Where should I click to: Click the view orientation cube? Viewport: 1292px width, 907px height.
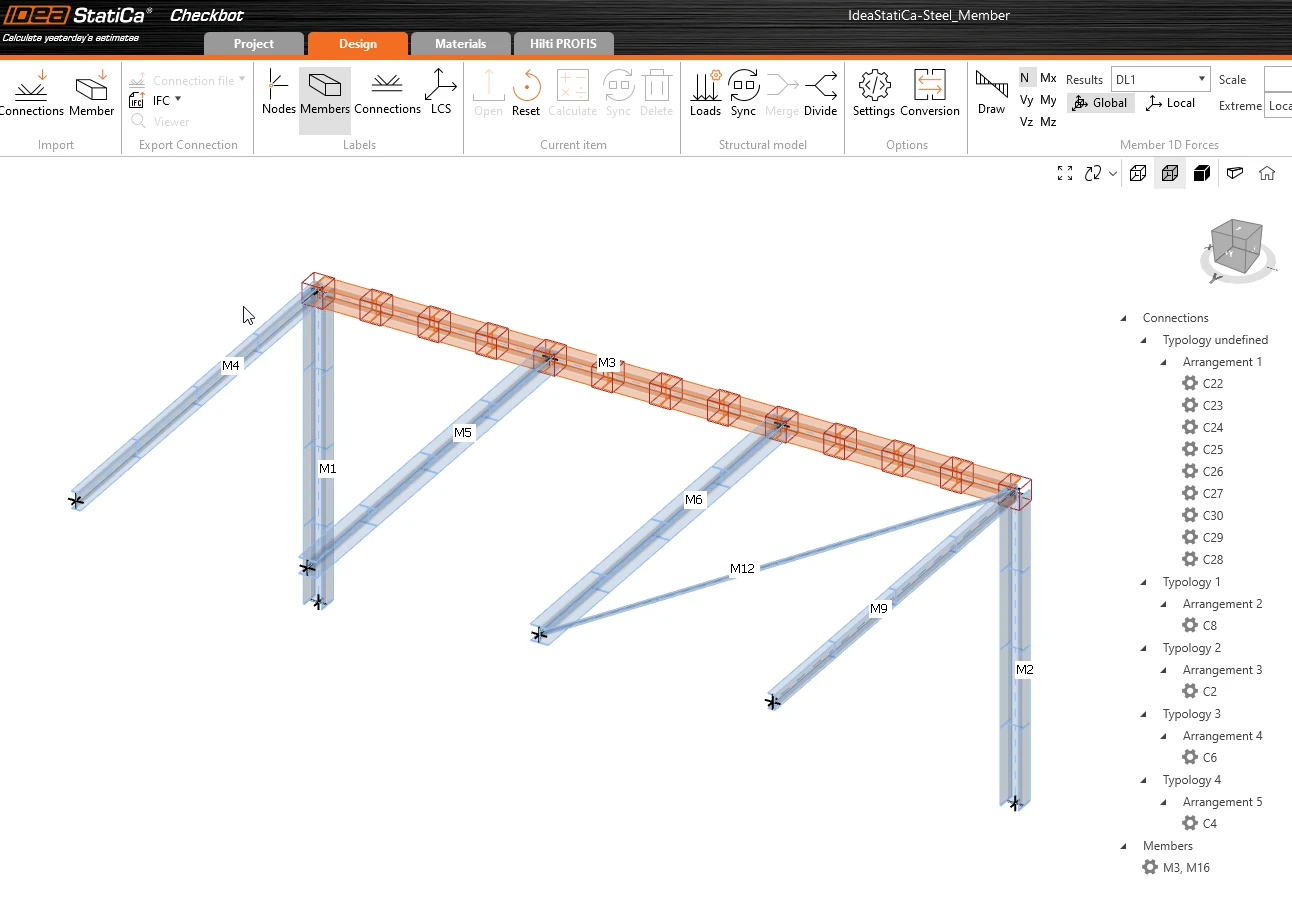click(1236, 247)
